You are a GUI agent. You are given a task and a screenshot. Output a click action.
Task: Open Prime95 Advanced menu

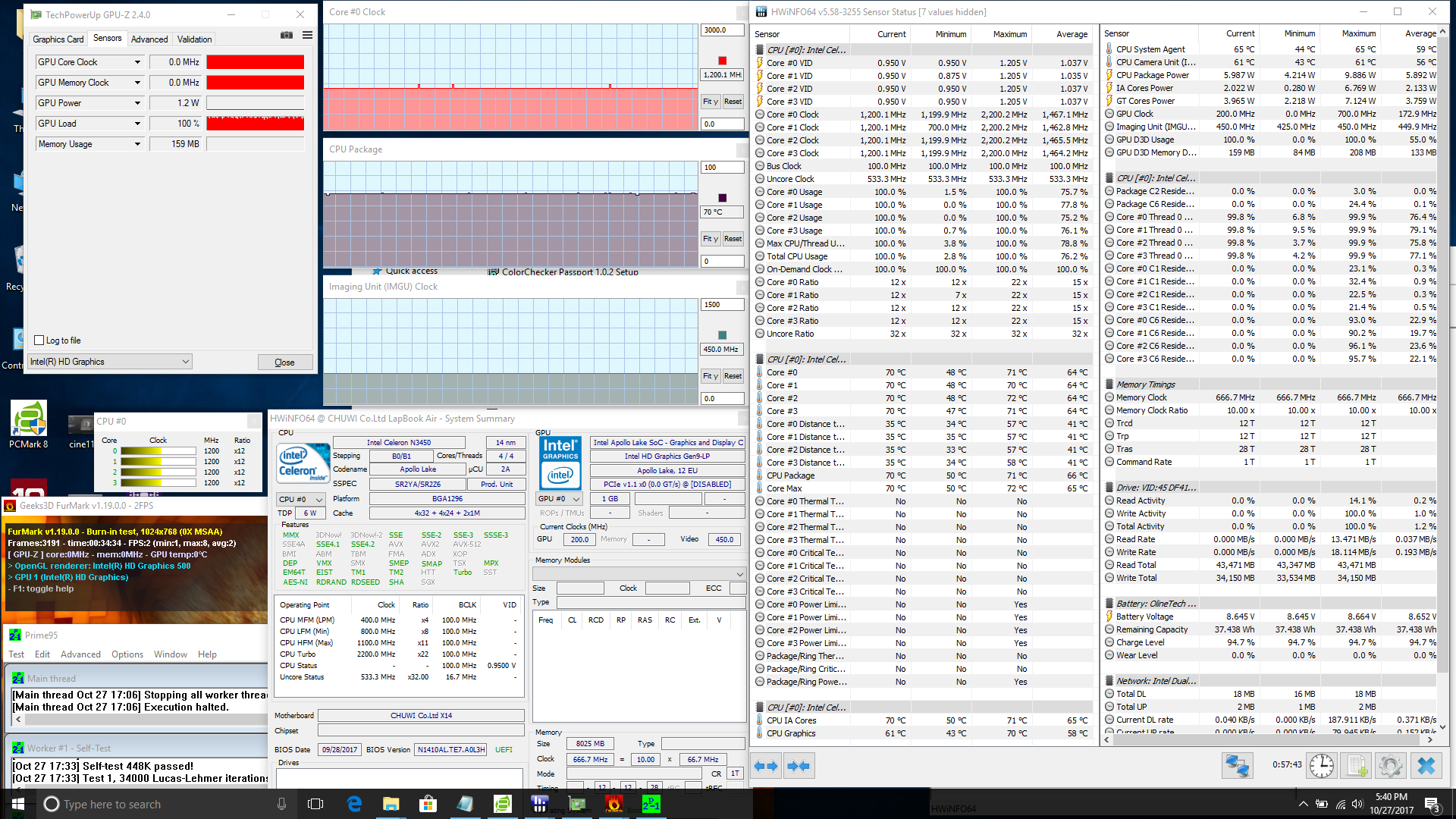point(80,654)
